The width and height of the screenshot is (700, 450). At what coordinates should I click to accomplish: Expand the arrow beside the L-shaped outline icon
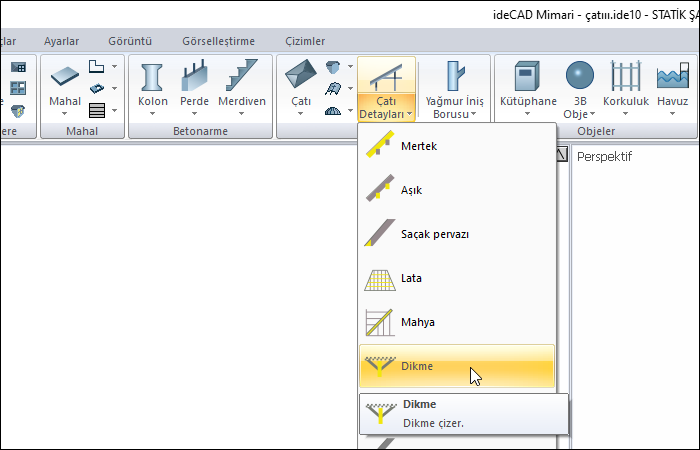click(114, 67)
